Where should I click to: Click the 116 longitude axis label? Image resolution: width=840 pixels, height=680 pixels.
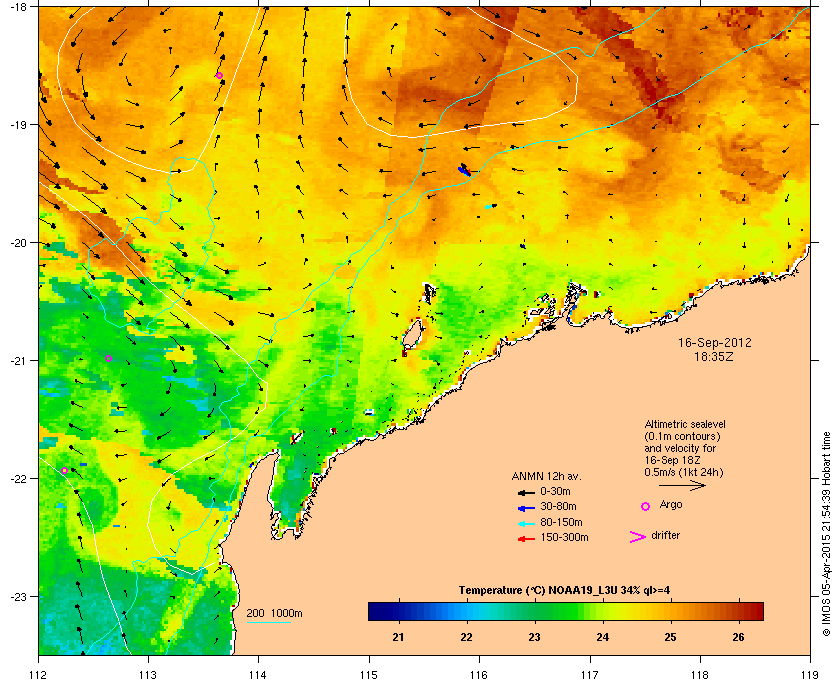coord(479,675)
